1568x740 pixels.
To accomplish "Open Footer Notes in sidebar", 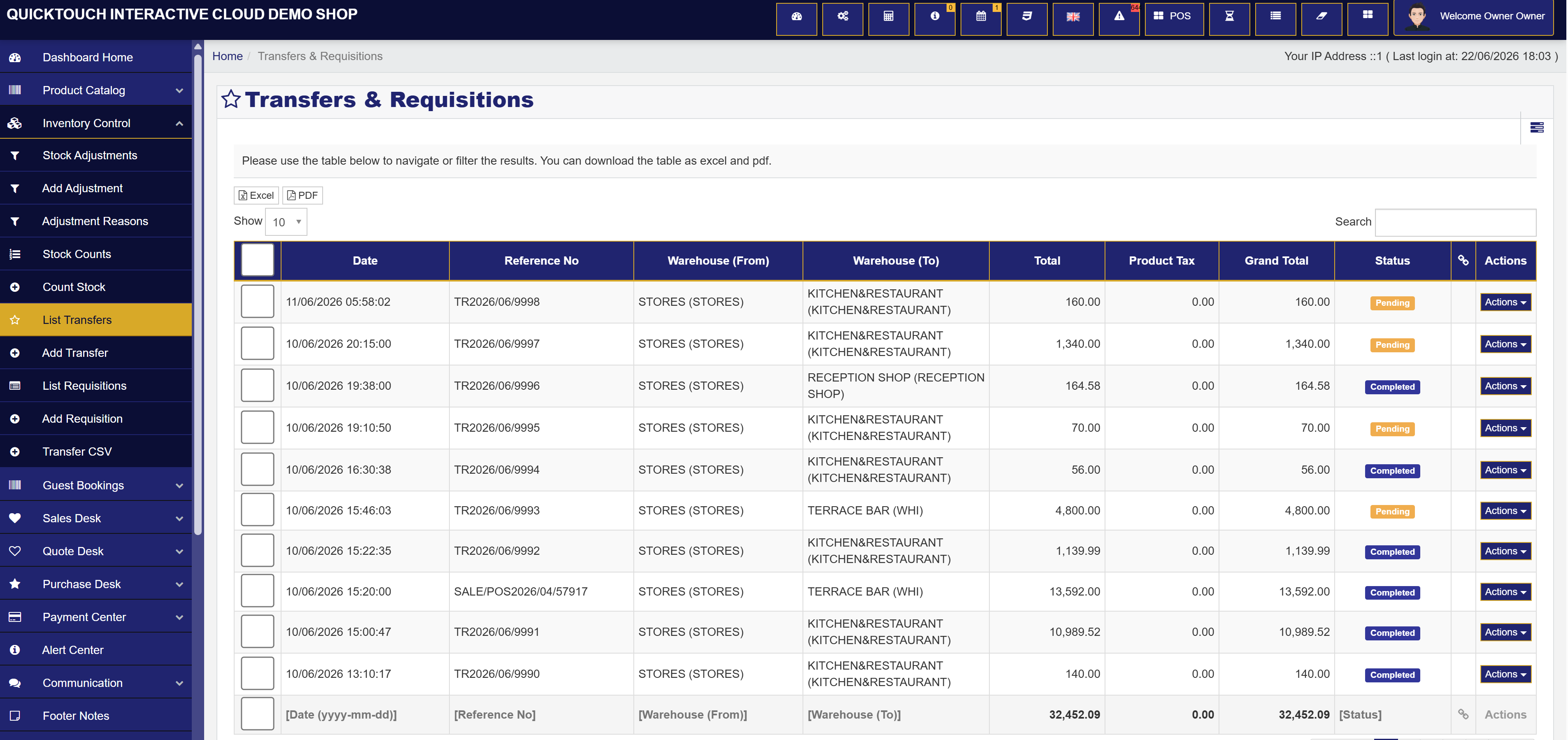I will tap(96, 715).
